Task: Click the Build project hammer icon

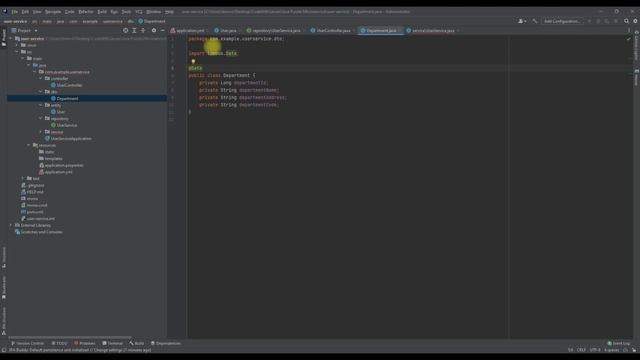Action: click(535, 21)
